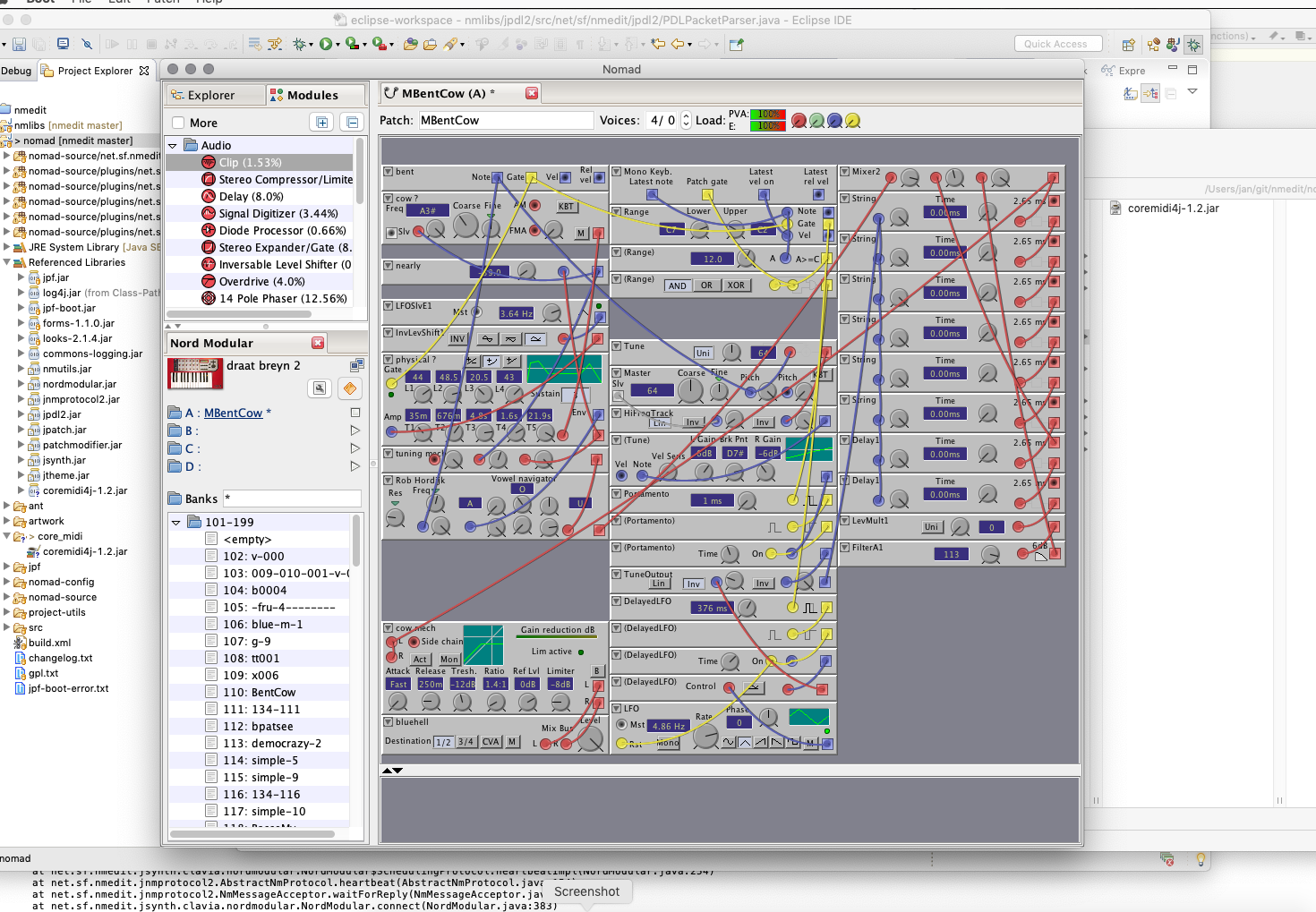Click the green Run toolbar icon
Screen dimensions: 1316x912
(x=326, y=44)
